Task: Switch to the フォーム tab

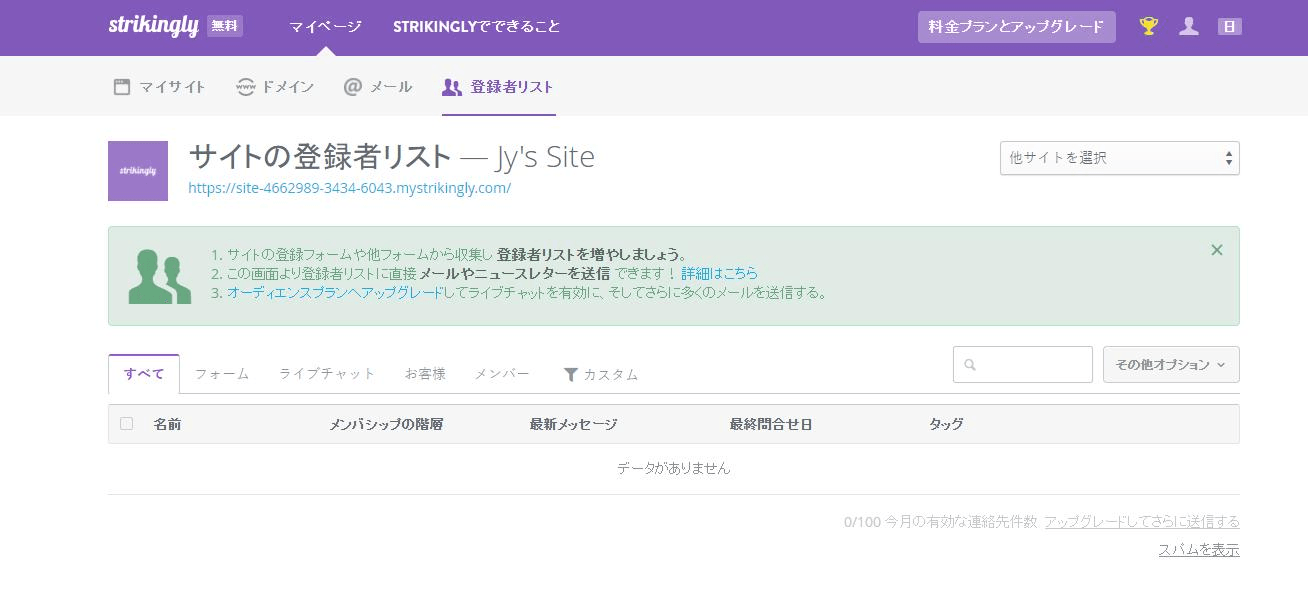Action: coord(221,374)
